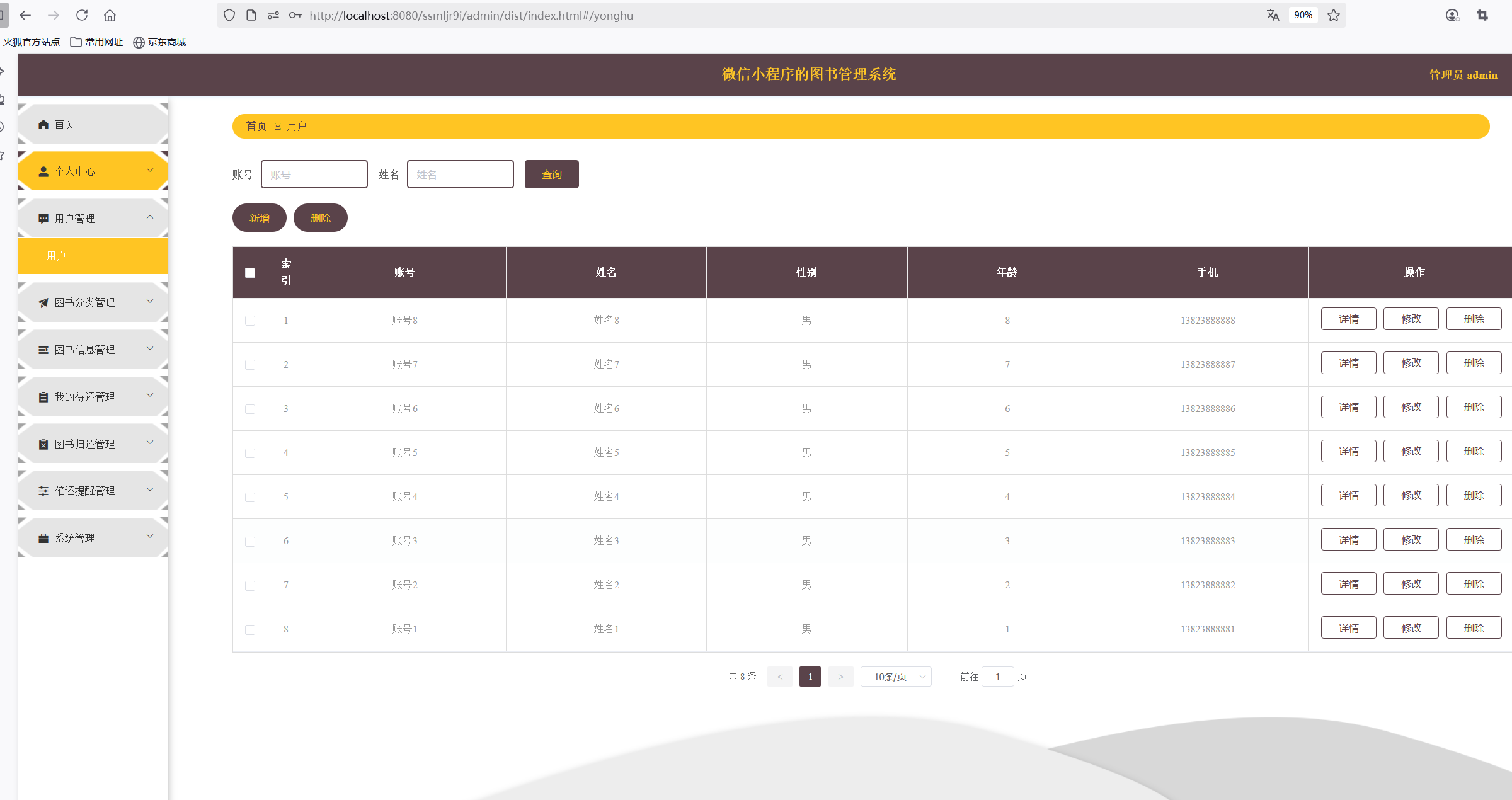
Task: Click the 系统管理 printer icon in sidebar
Action: point(43,537)
